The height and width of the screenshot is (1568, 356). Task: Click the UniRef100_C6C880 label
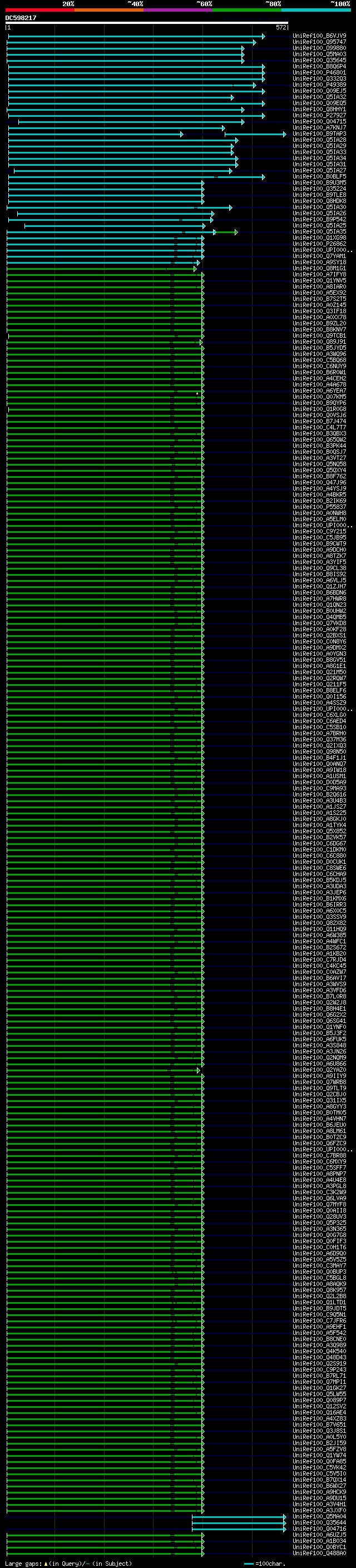pos(319,856)
